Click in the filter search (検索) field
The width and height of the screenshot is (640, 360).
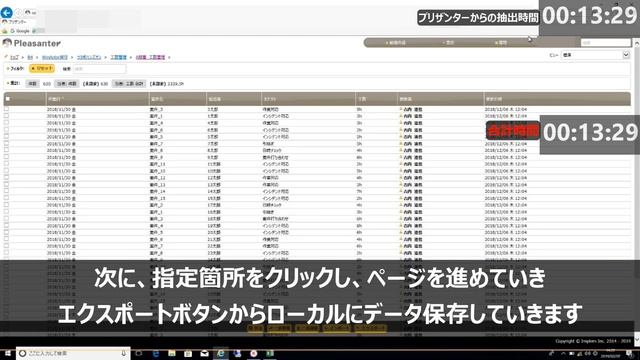(100, 69)
